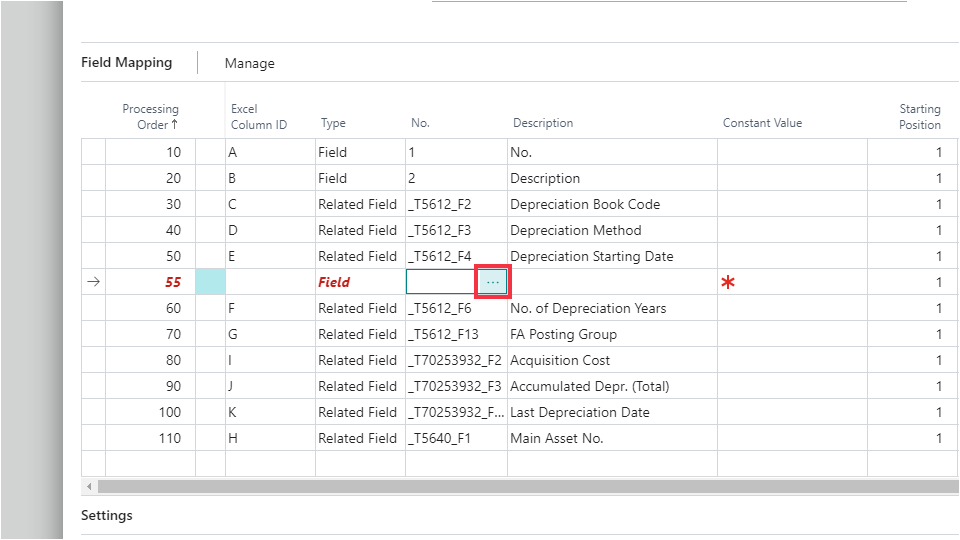Viewport: 960px width, 540px height.
Task: Click the horizontal scrollbar track
Action: [528, 487]
